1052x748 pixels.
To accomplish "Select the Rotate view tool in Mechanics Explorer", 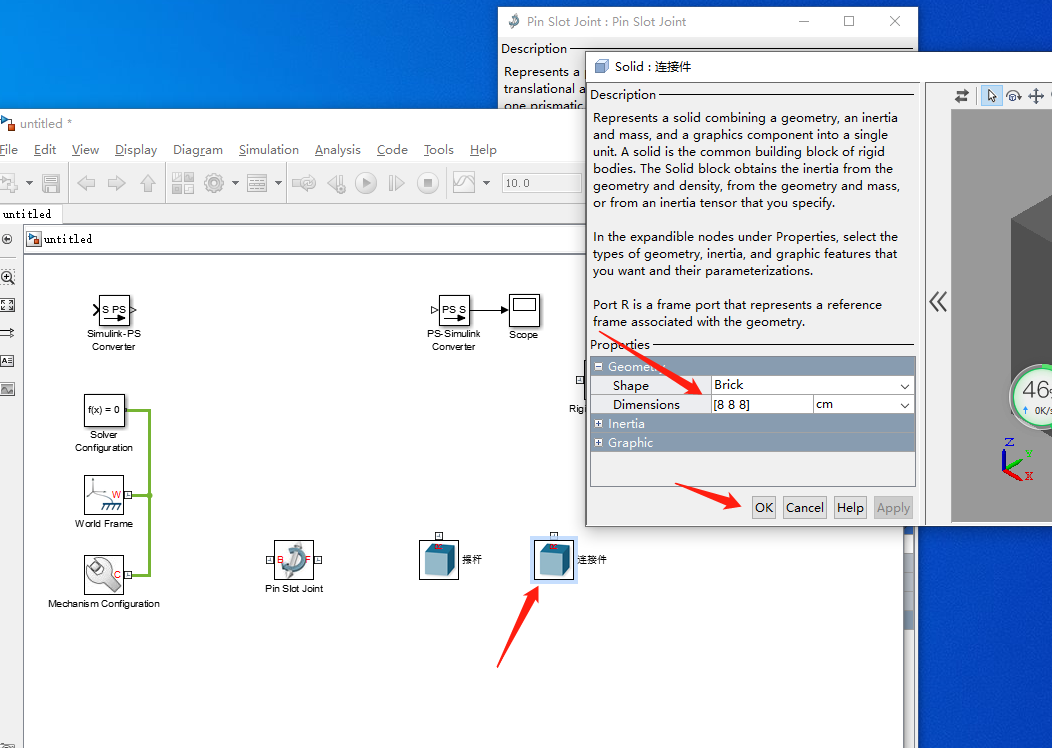I will (x=1013, y=96).
